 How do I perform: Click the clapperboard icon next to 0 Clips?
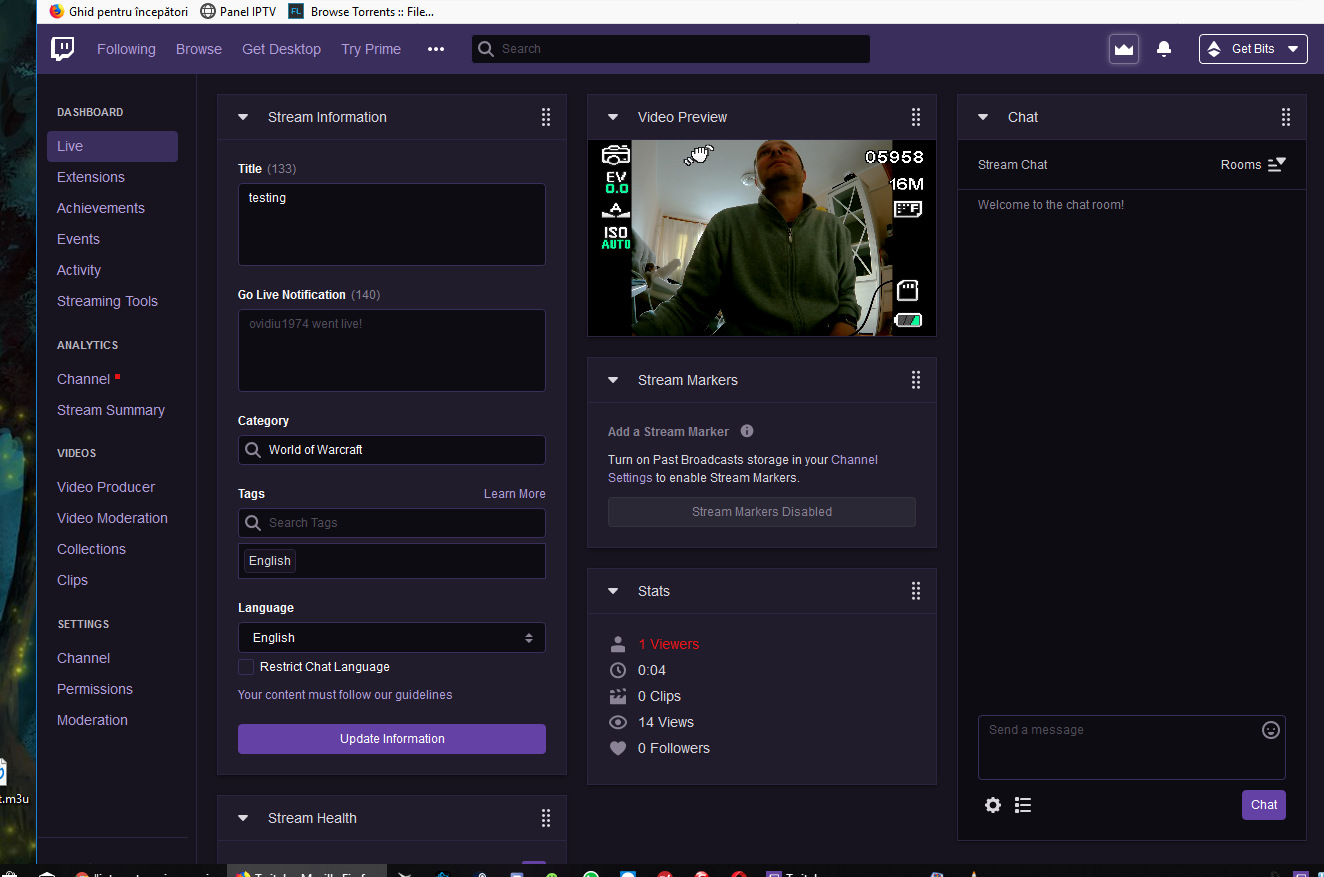[618, 696]
